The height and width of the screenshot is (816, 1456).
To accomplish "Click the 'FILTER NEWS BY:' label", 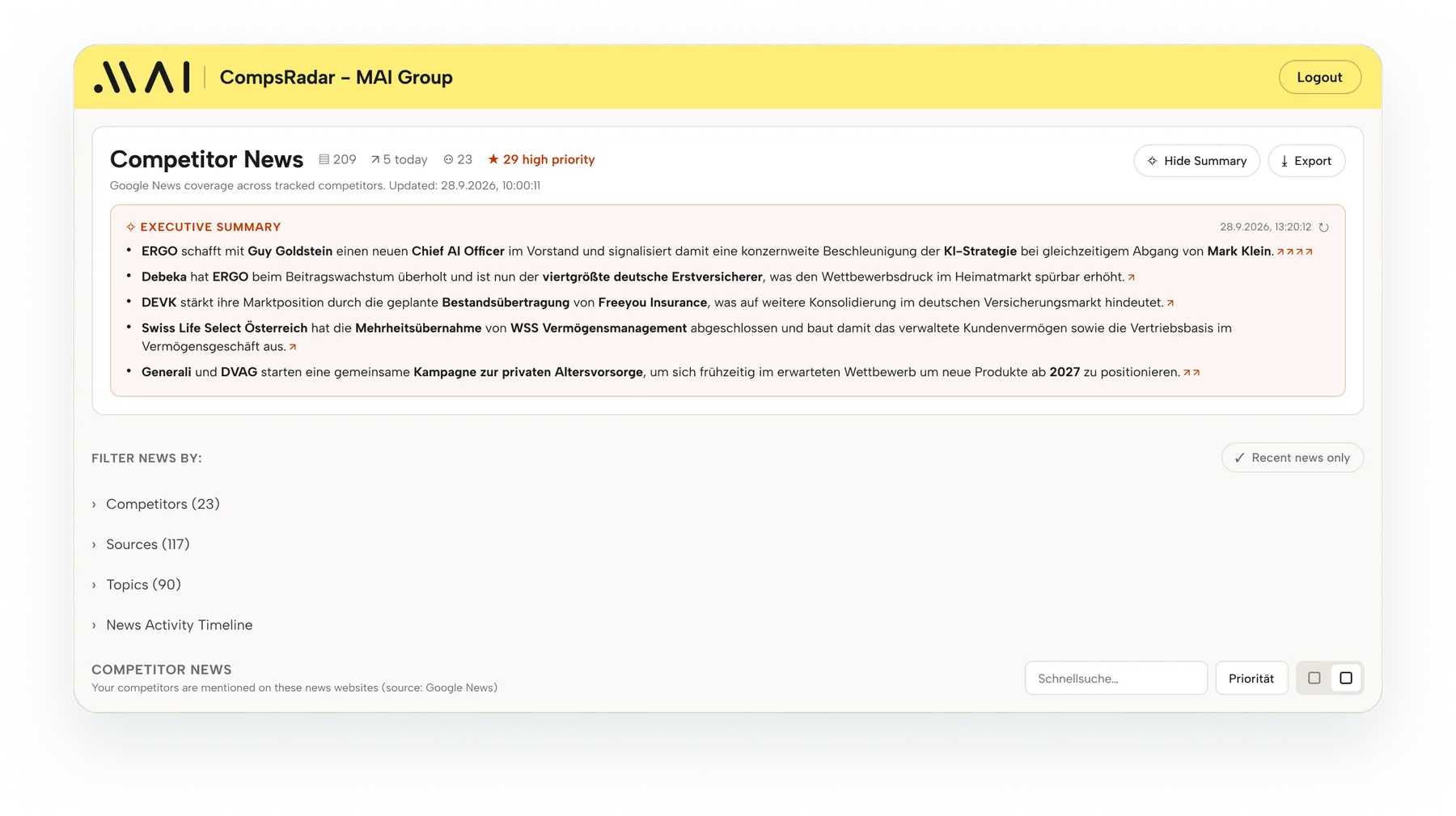I will pos(146,459).
